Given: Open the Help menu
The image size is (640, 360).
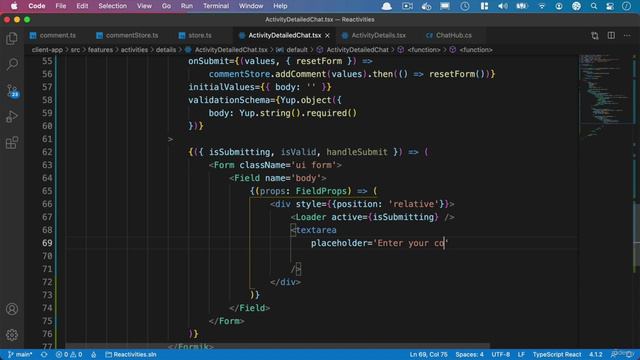Looking at the screenshot, I should (280, 6).
